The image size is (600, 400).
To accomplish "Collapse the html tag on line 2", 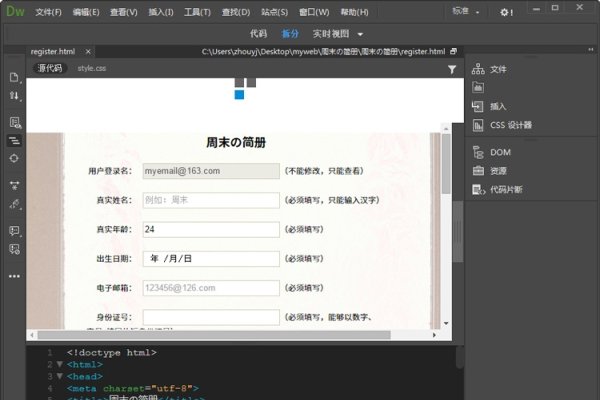I will coord(60,364).
